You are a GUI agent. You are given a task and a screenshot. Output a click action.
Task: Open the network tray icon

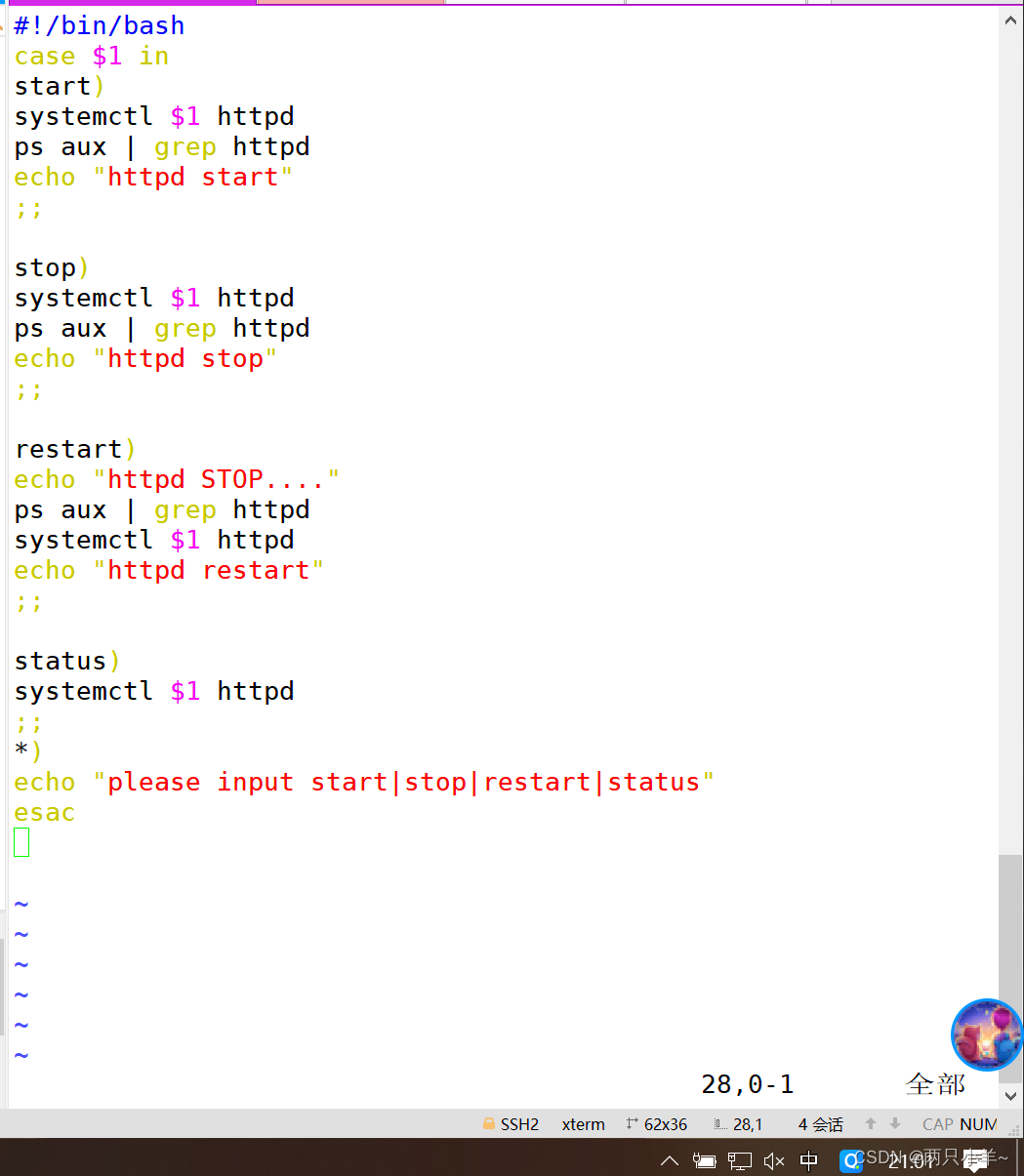740,1160
